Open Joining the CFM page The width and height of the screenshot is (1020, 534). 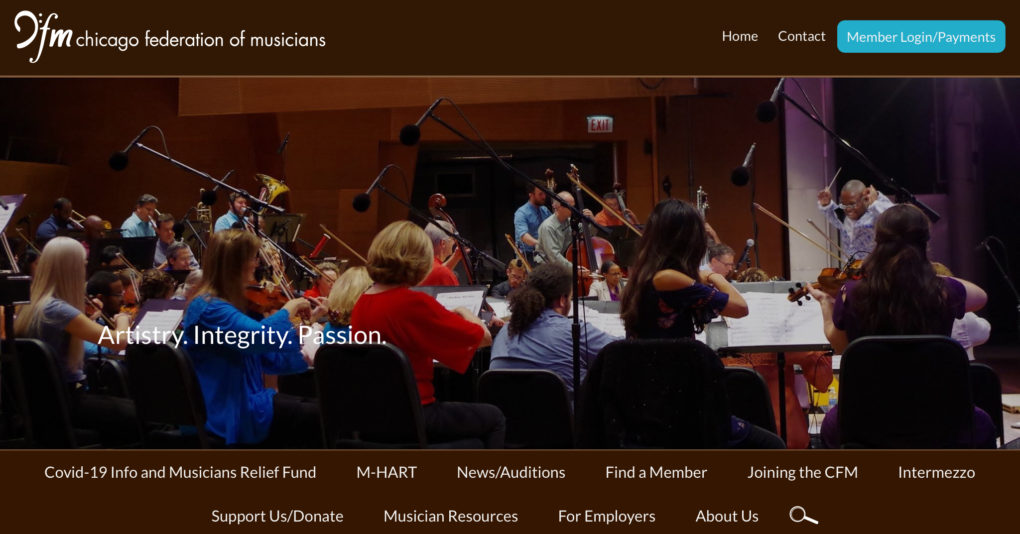click(802, 472)
